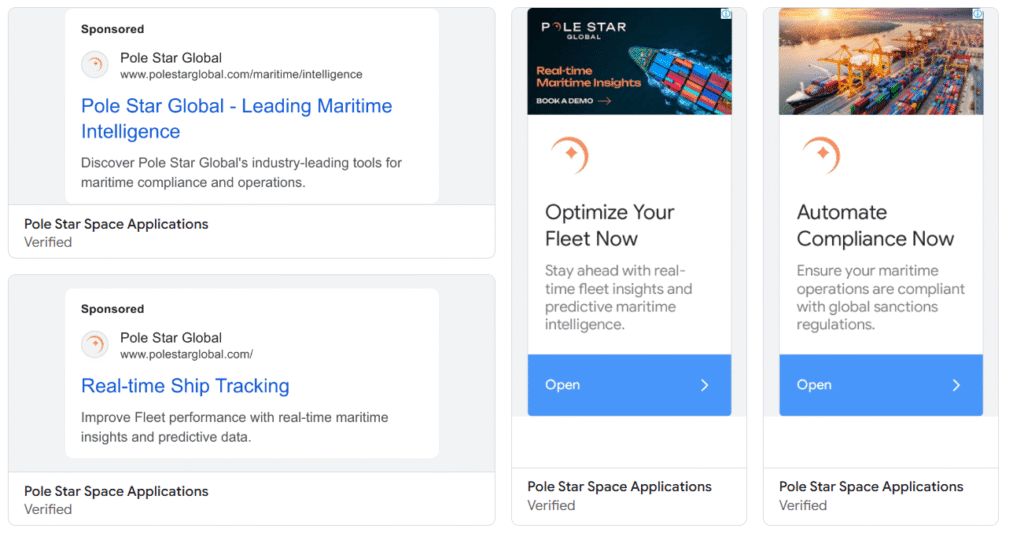
Task: Click the Pole Star logo in the Ship Tracking ad
Action: (x=95, y=345)
